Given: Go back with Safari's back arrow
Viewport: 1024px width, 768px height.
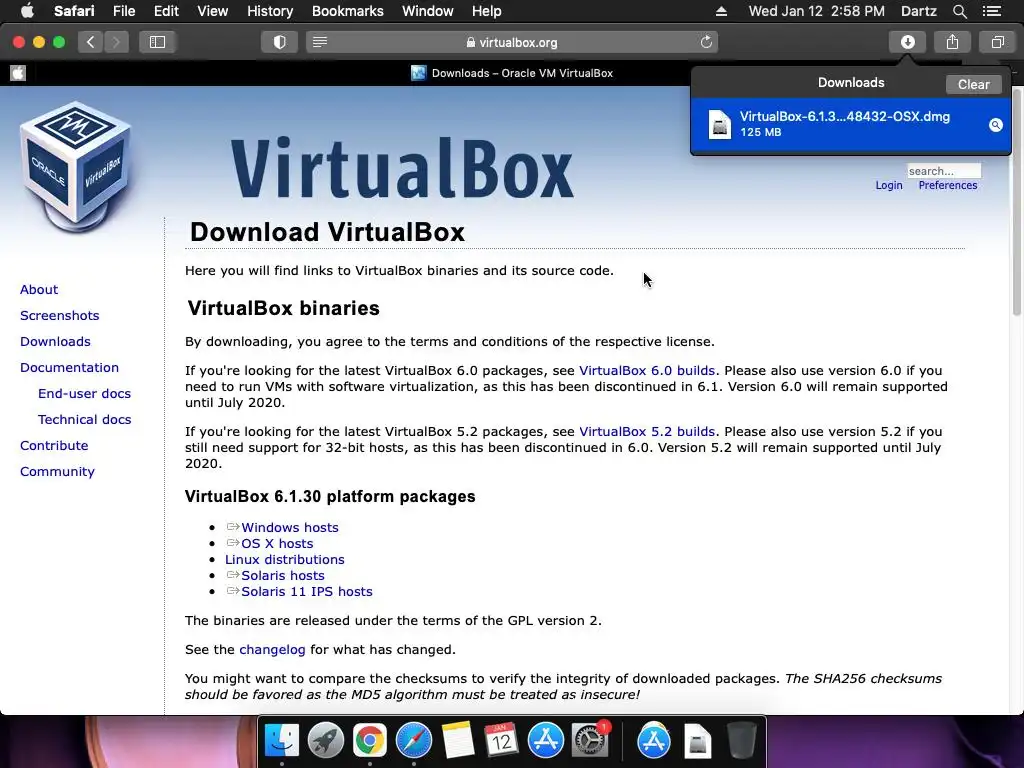Looking at the screenshot, I should 91,42.
